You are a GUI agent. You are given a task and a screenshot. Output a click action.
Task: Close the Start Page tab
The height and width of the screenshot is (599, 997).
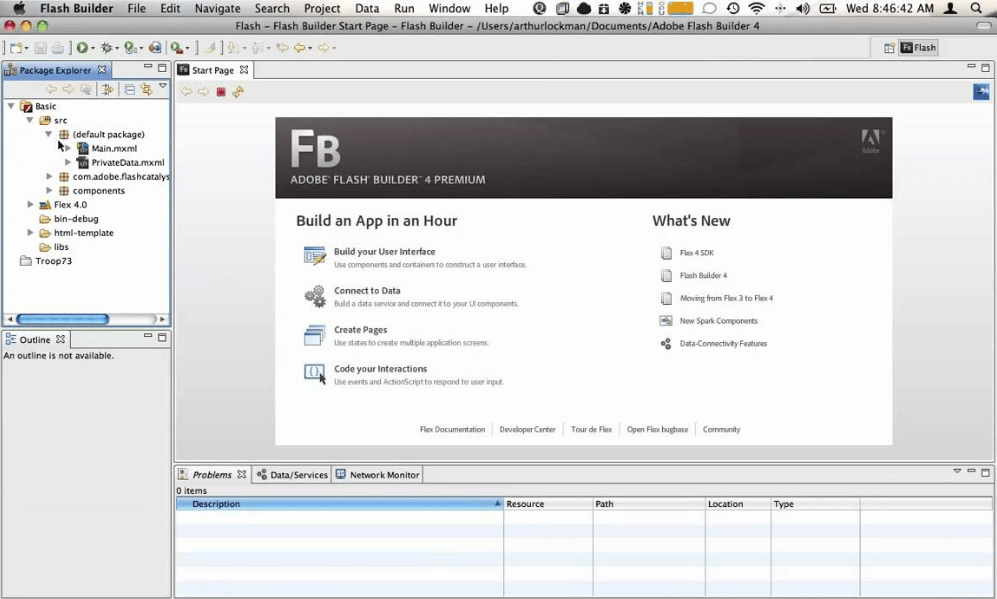tap(244, 70)
